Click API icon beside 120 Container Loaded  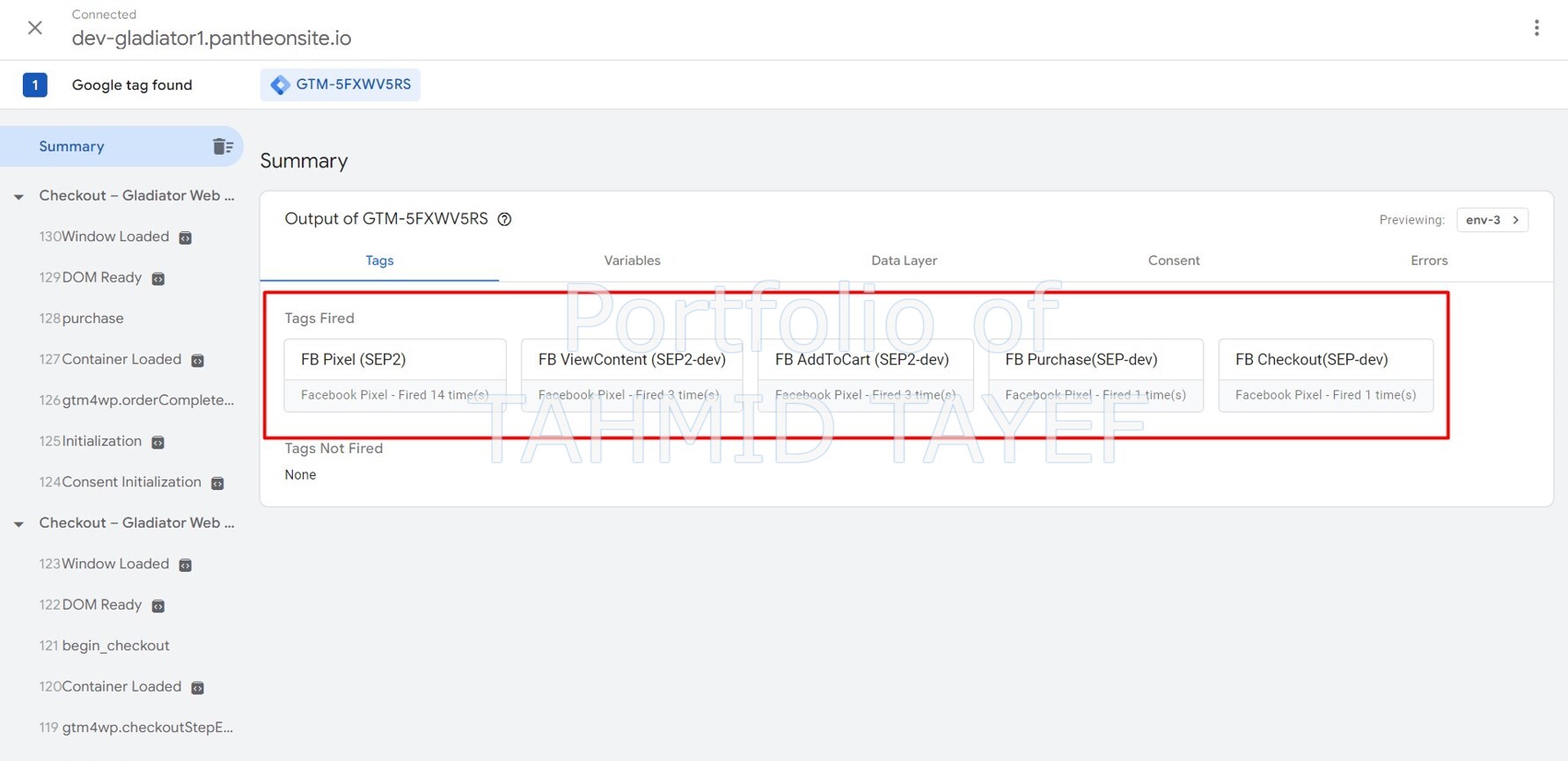click(198, 688)
